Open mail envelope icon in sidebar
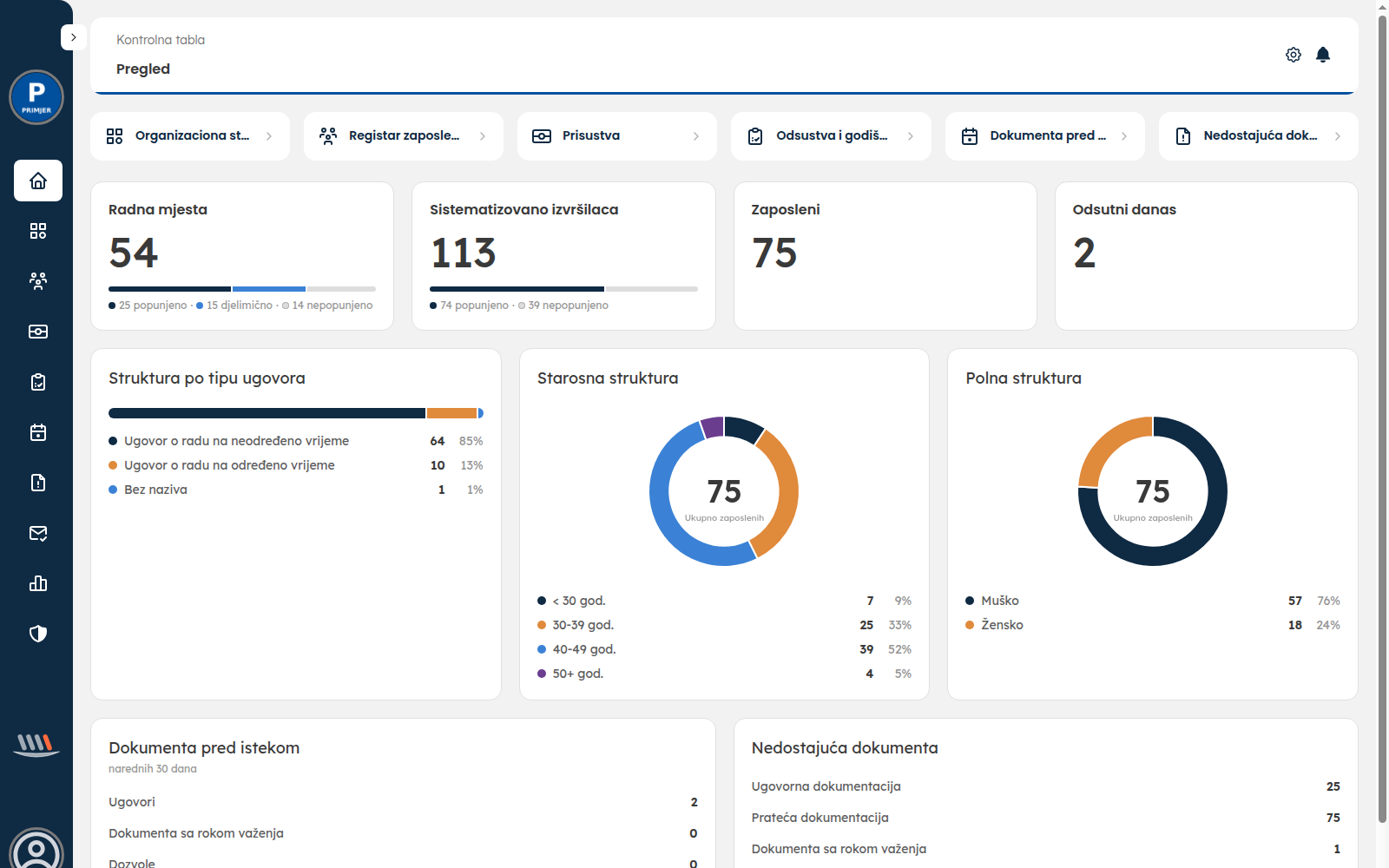The height and width of the screenshot is (868, 1389). [38, 533]
